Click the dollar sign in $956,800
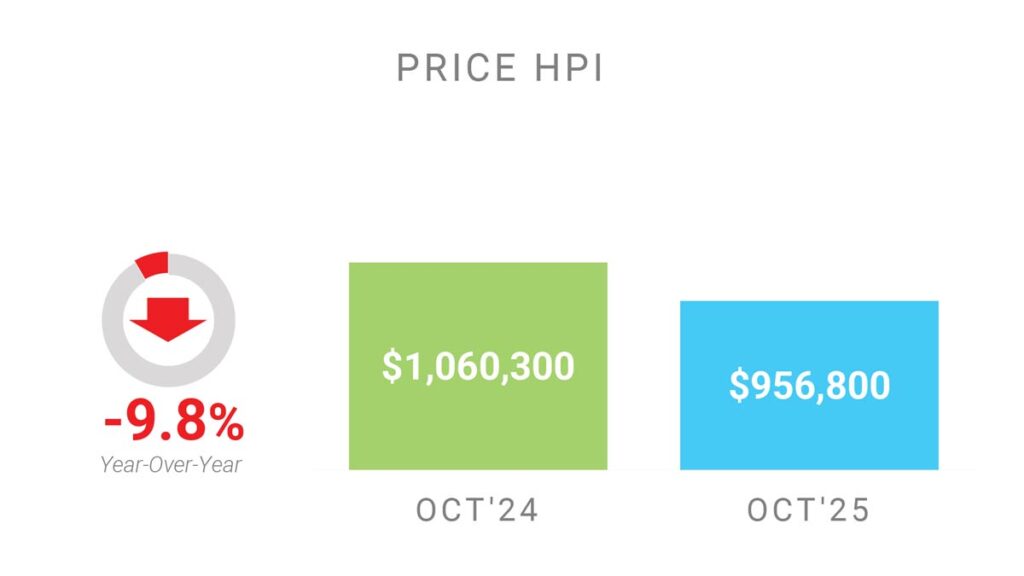 coord(738,385)
